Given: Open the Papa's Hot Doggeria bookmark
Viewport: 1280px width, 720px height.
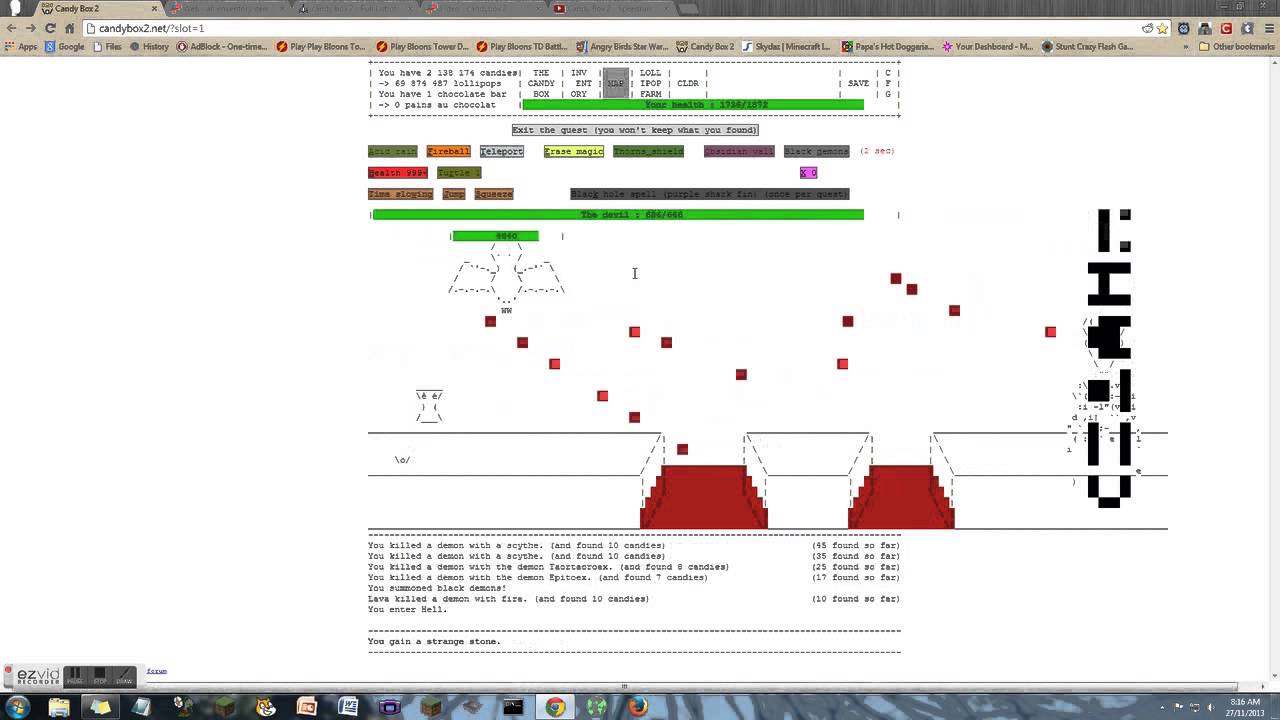Looking at the screenshot, I should pos(888,46).
